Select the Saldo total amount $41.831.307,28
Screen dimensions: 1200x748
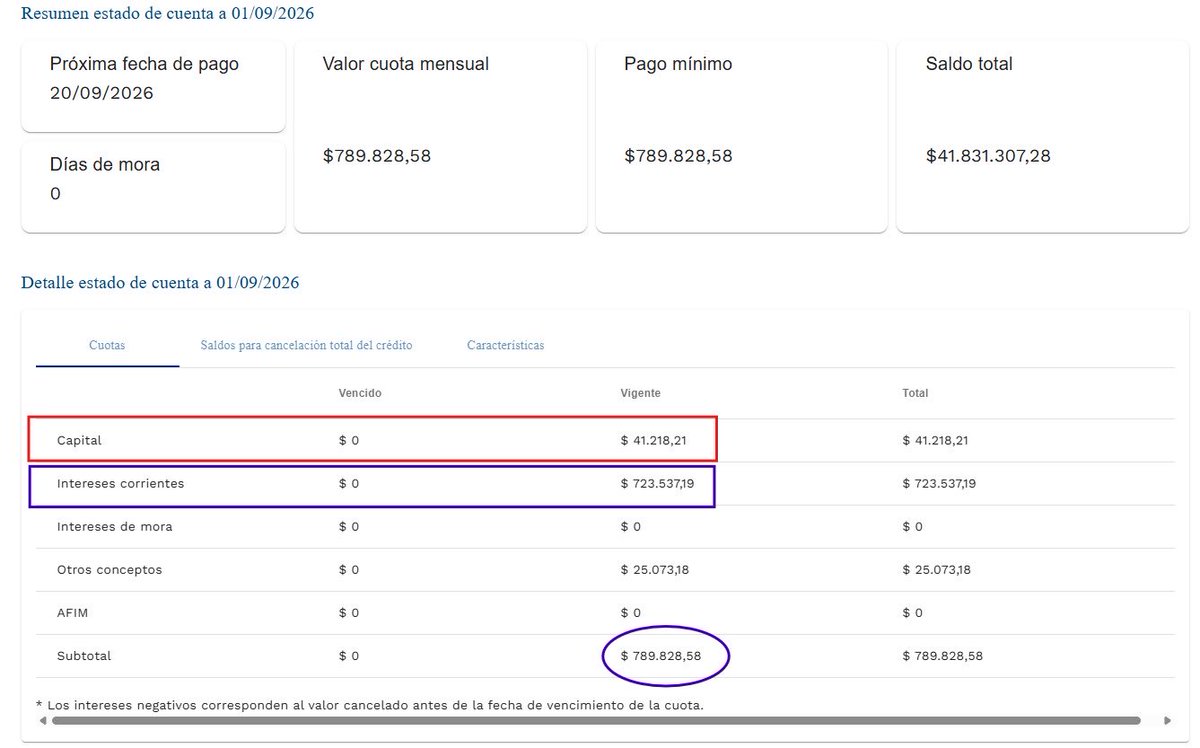[x=988, y=156]
